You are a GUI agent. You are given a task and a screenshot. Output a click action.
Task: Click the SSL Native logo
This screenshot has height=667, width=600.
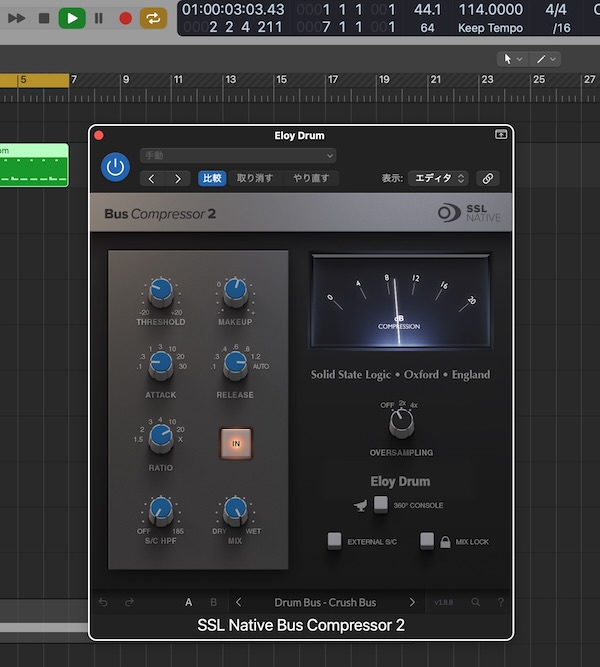(x=469, y=213)
